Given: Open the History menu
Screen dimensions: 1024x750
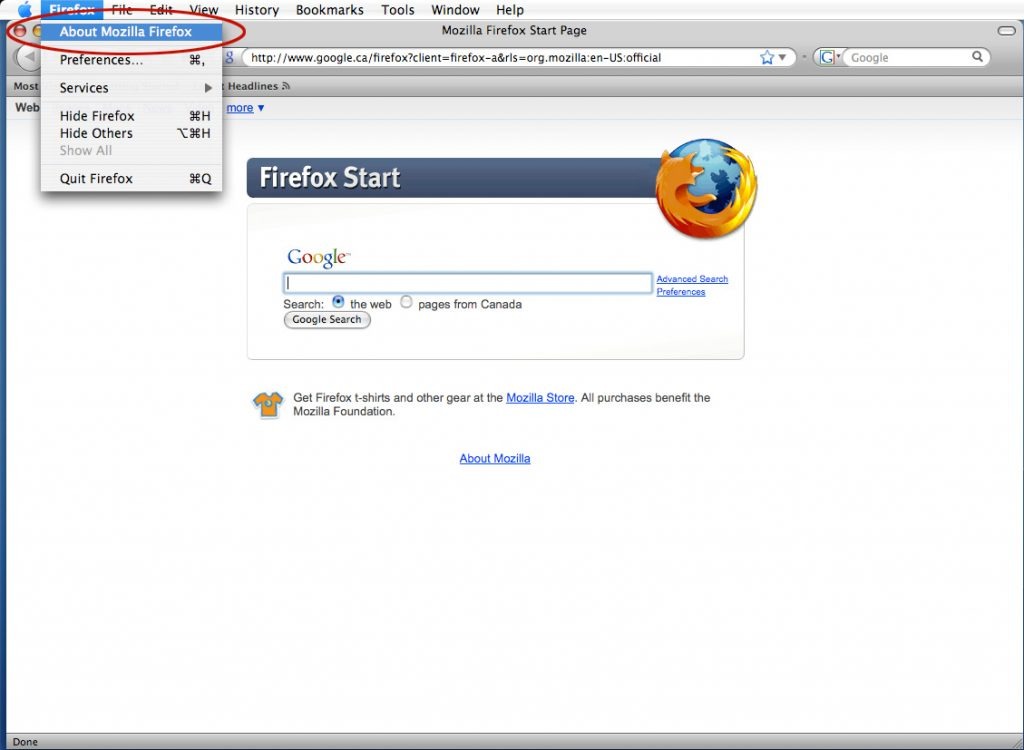Looking at the screenshot, I should pos(257,10).
